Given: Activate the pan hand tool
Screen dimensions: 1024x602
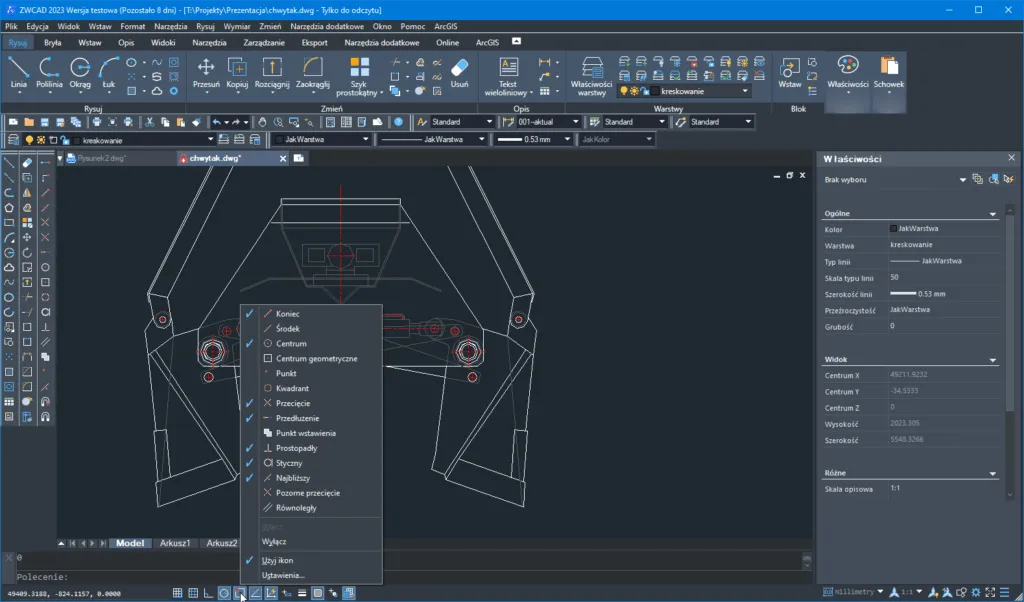Looking at the screenshot, I should (262, 122).
